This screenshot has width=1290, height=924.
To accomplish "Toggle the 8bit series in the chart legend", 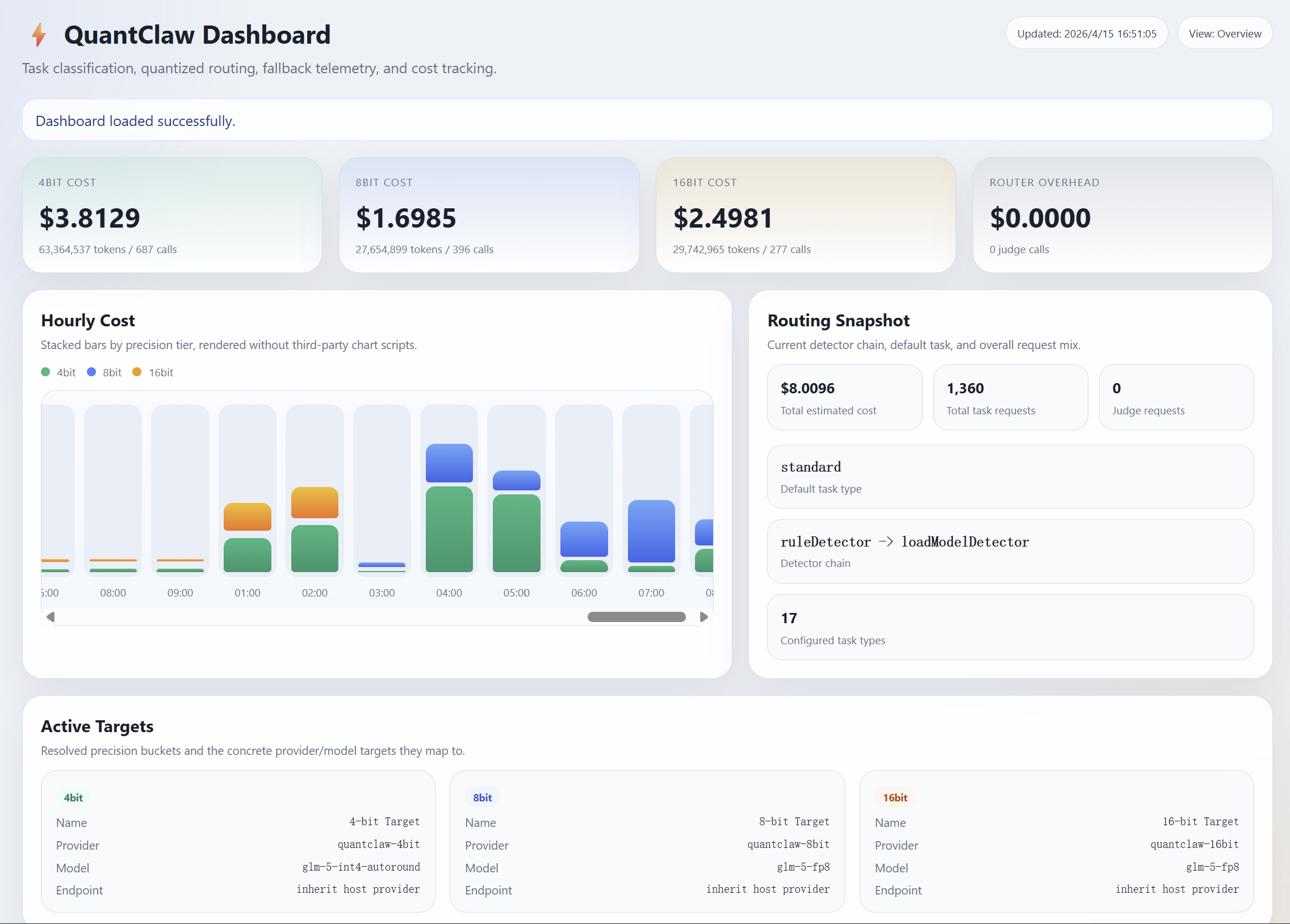I will tap(104, 372).
